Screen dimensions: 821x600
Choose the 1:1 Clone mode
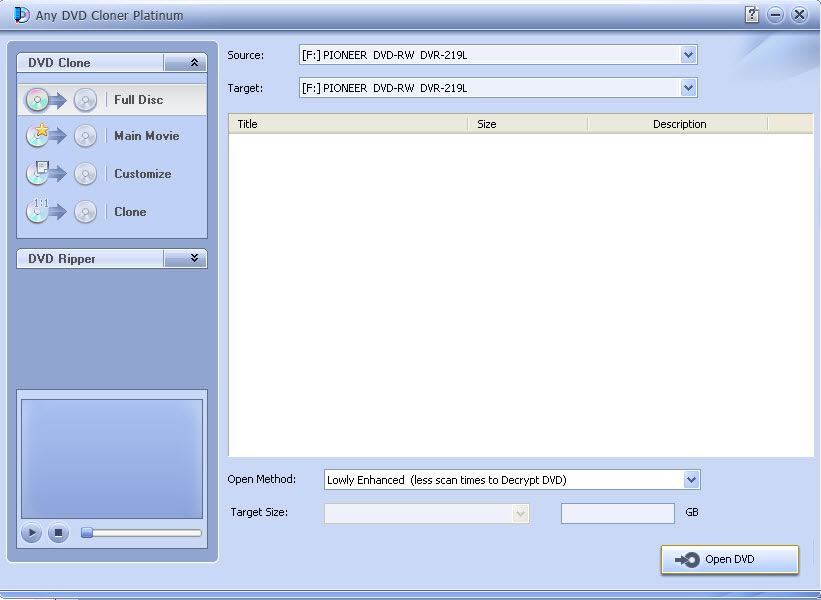coord(113,212)
